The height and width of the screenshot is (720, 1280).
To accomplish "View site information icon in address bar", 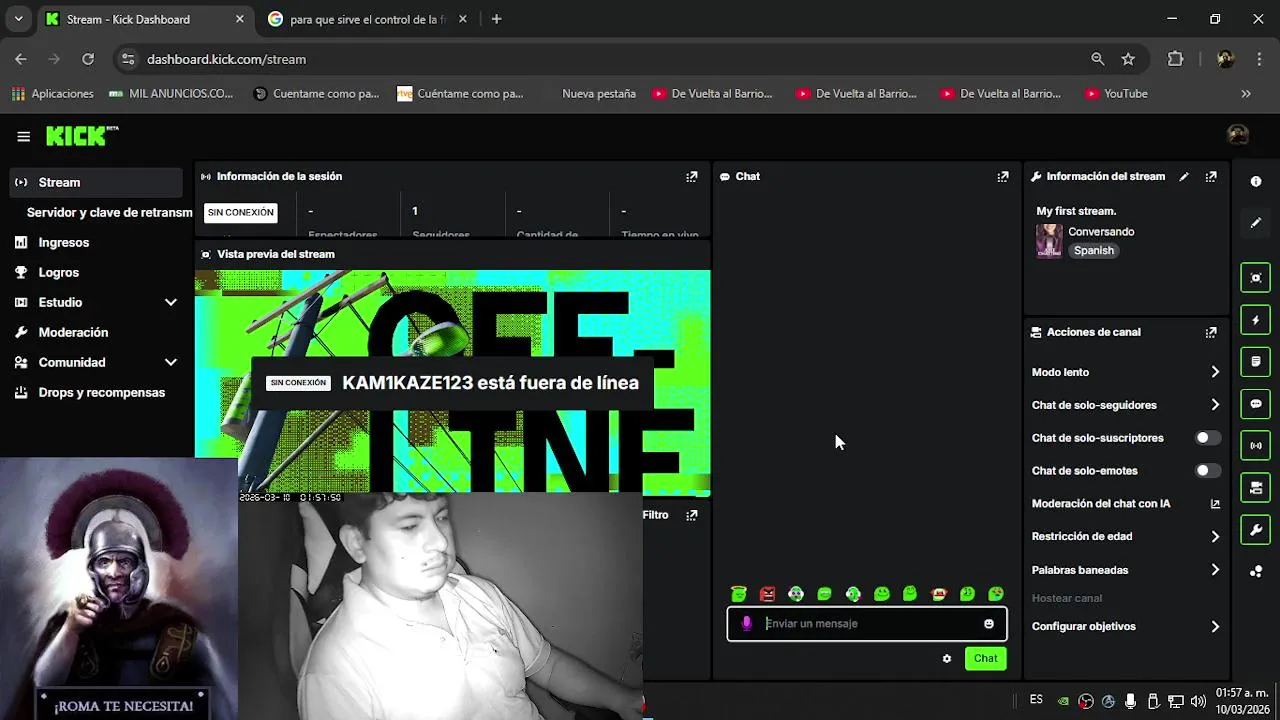I will (127, 59).
